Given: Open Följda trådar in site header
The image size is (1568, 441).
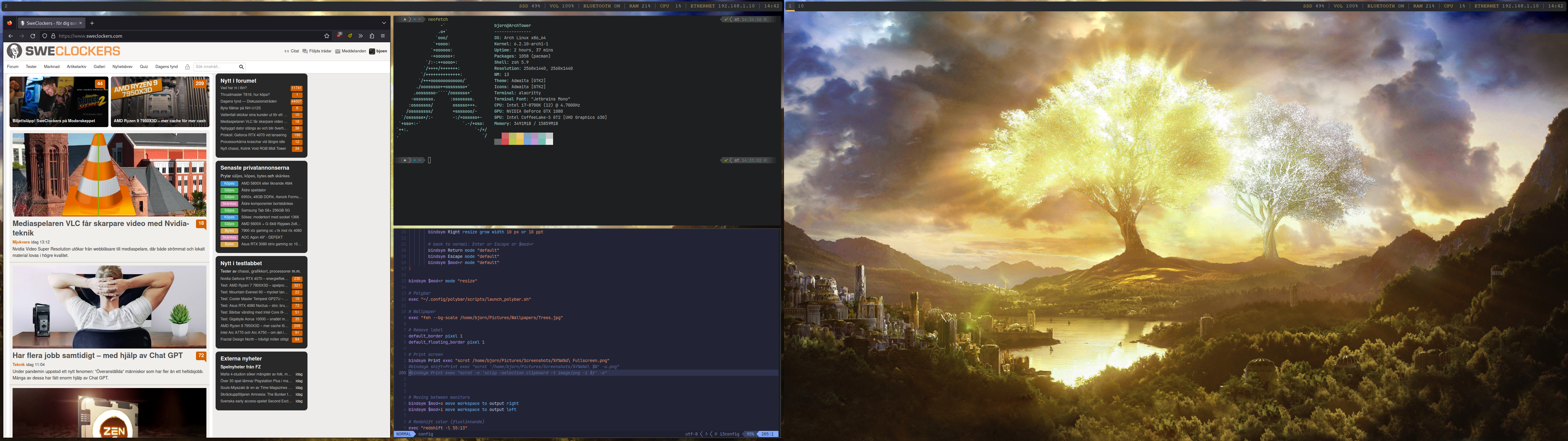Looking at the screenshot, I should tap(317, 51).
